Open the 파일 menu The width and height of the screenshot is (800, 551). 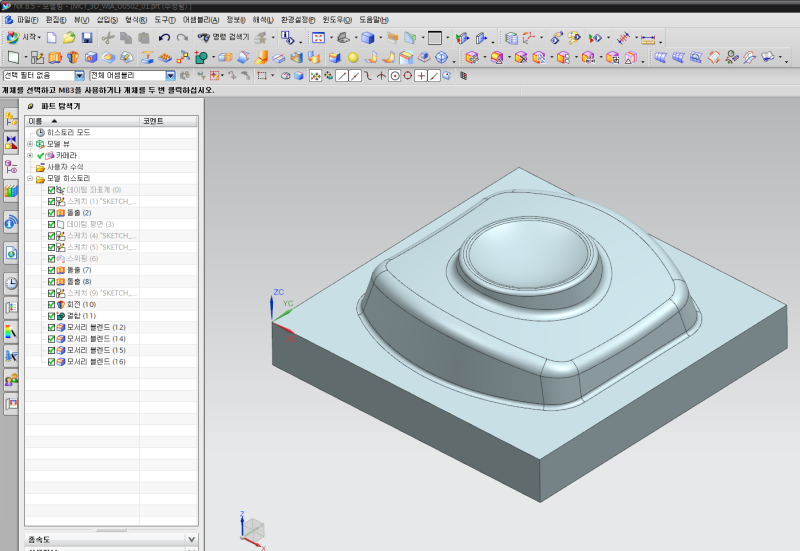[28, 19]
